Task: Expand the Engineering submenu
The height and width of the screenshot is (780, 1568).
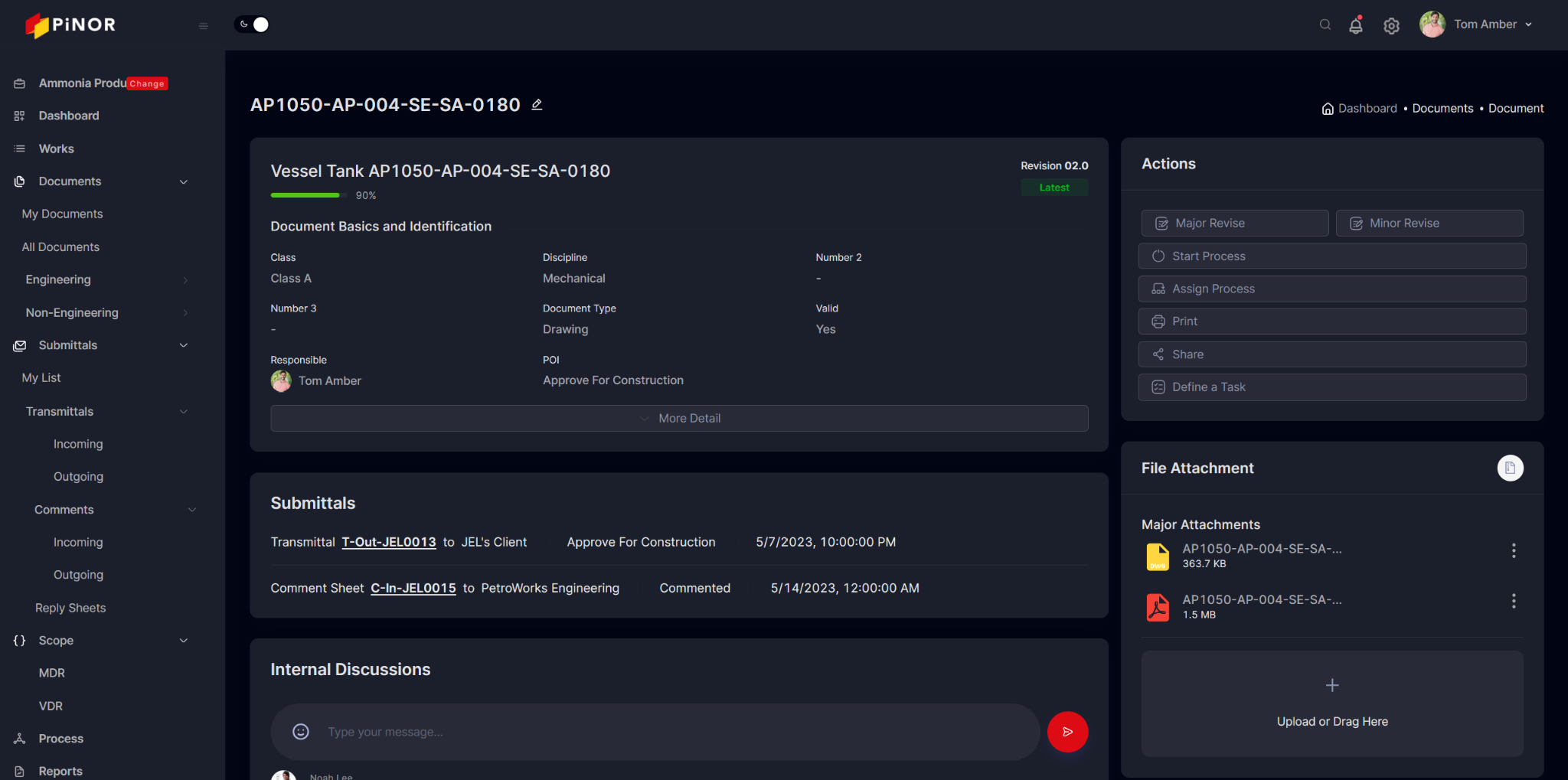Action: tap(185, 280)
